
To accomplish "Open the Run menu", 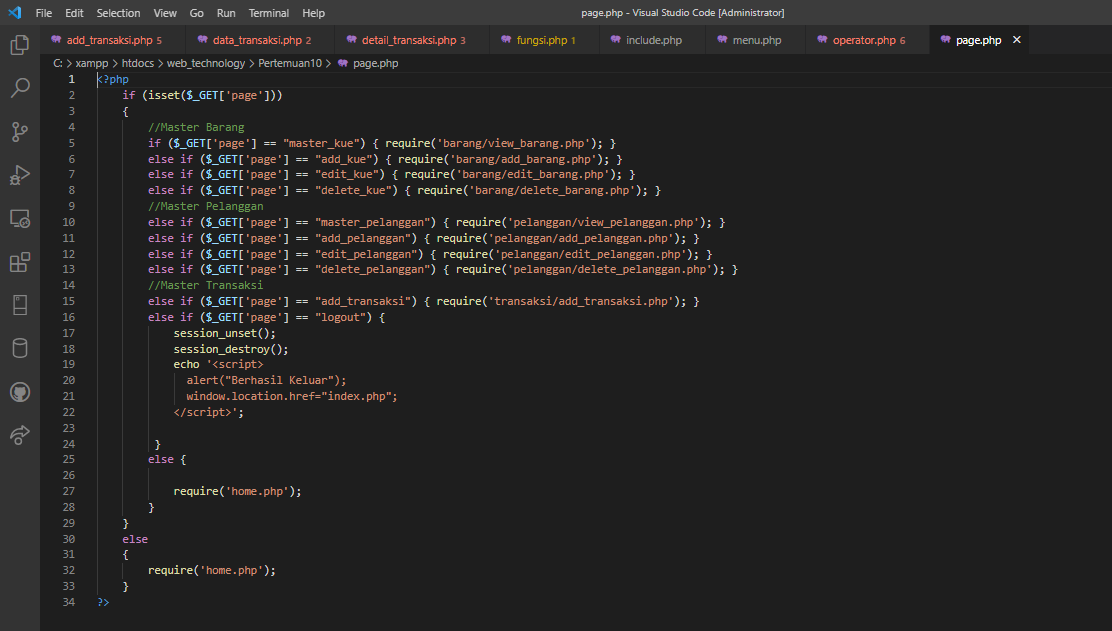I will pos(226,13).
